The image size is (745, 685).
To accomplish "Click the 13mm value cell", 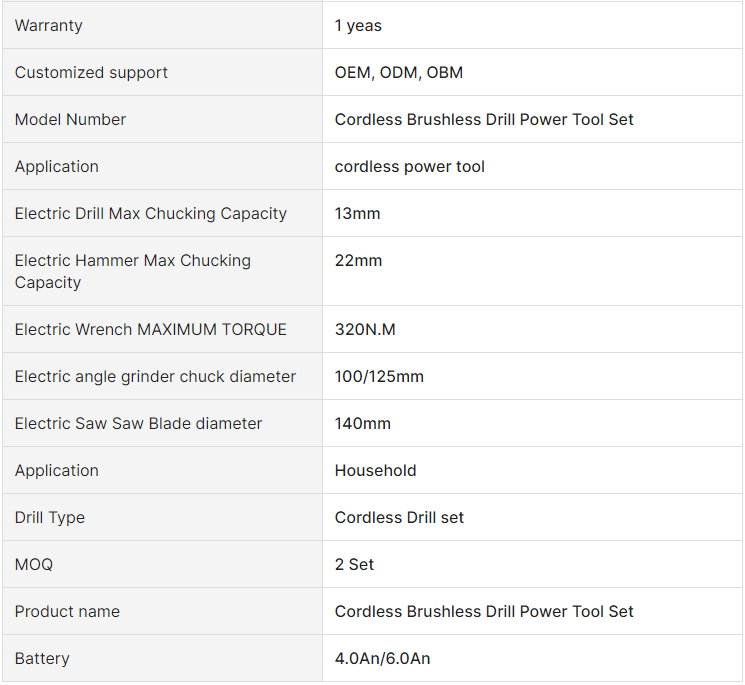I will (x=357, y=214).
